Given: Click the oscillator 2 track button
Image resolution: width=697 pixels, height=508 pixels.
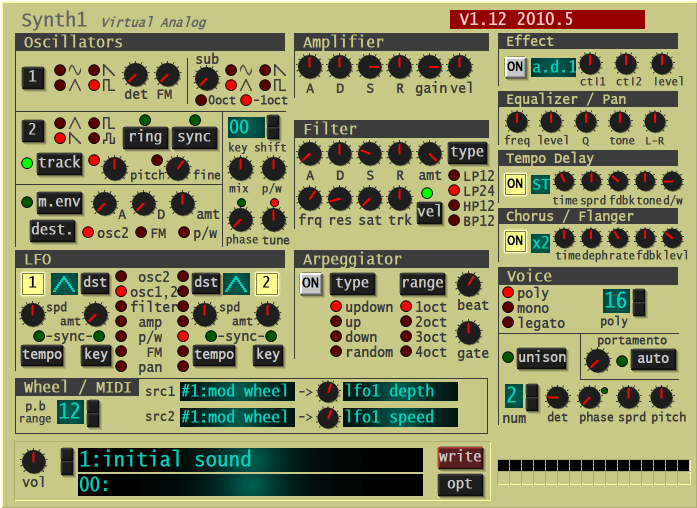Looking at the screenshot, I should 59,163.
